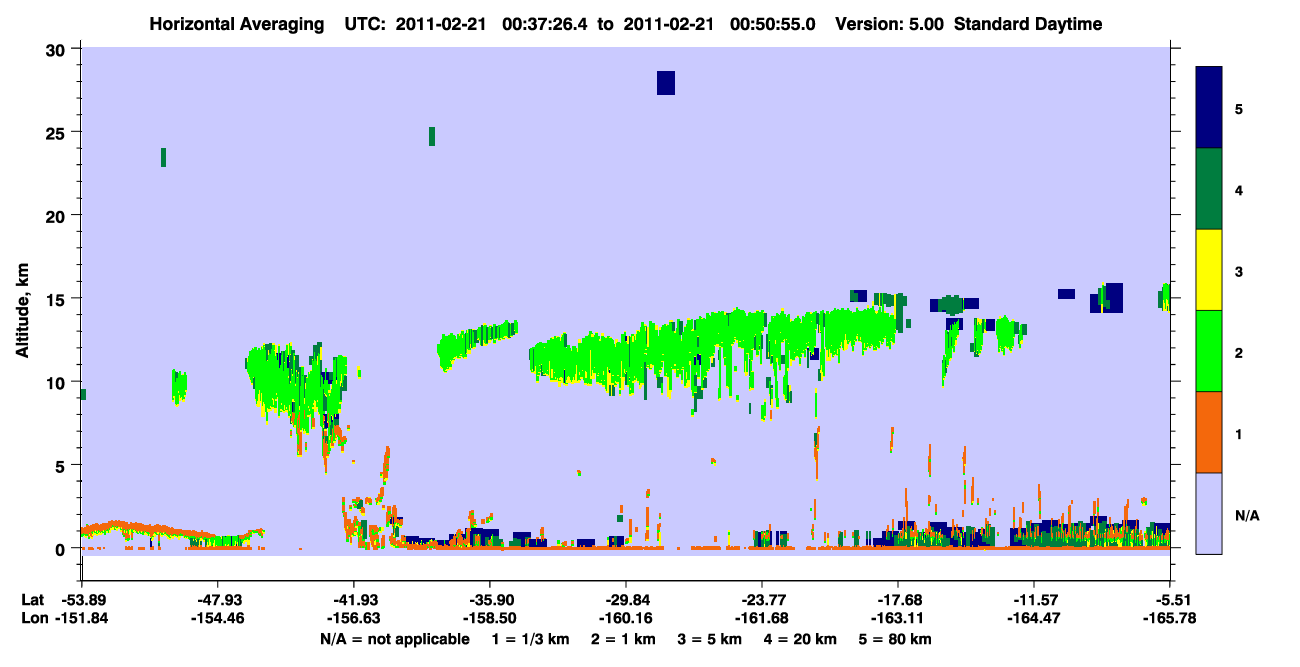1300x667 pixels.
Task: Click the green marker near 25 km altitude
Action: pos(432,136)
